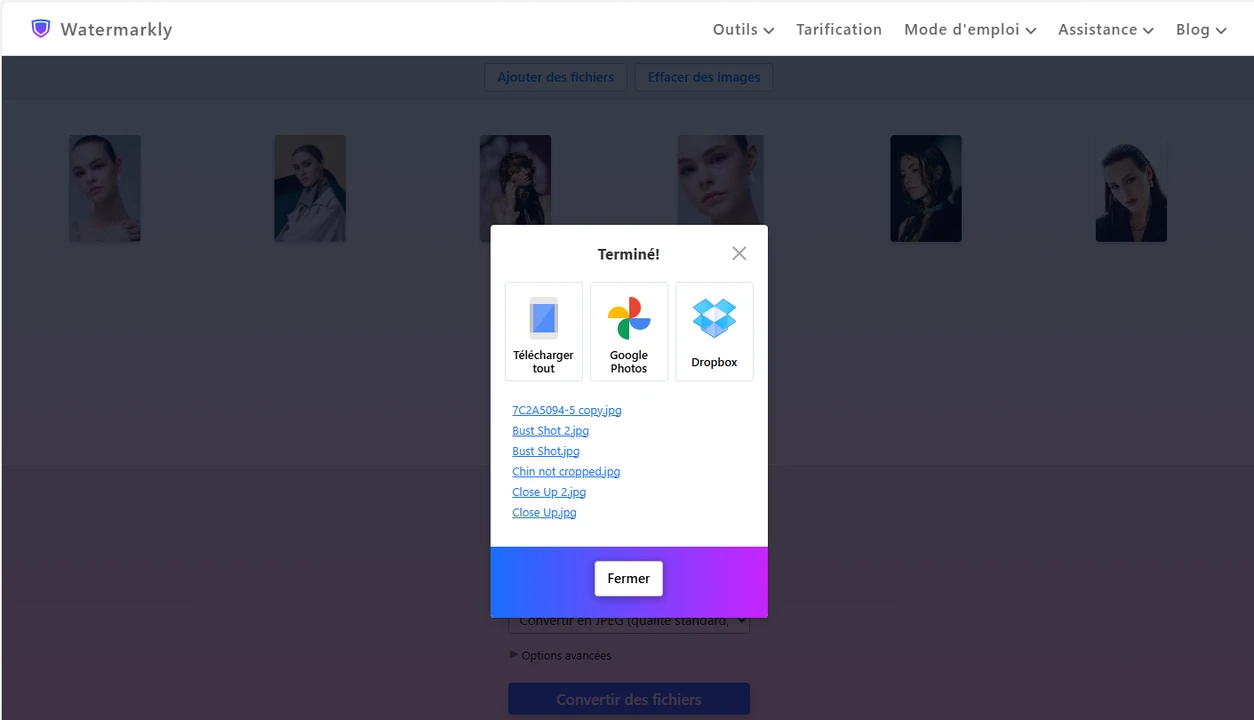This screenshot has height=720, width=1254.
Task: Click the Télécharger tout device icon
Action: 543,319
